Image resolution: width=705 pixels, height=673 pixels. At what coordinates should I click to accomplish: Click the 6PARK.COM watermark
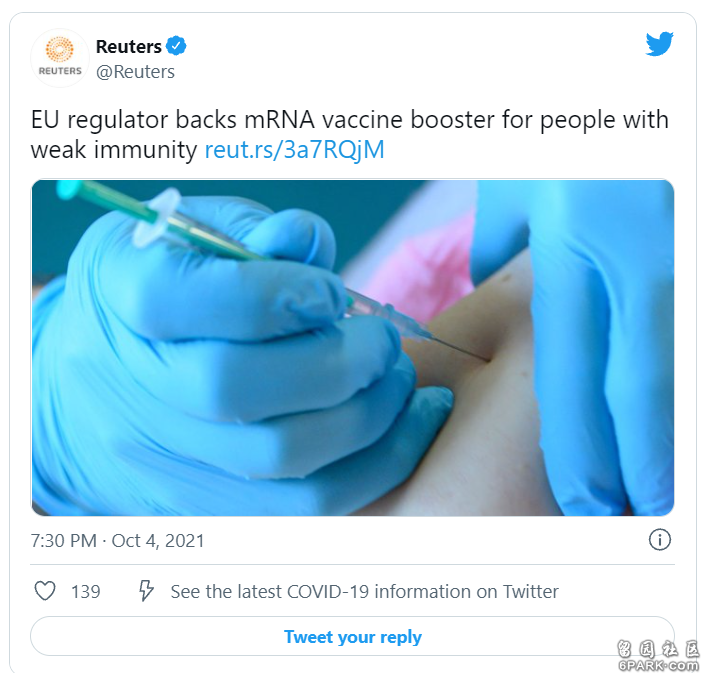pos(658,665)
